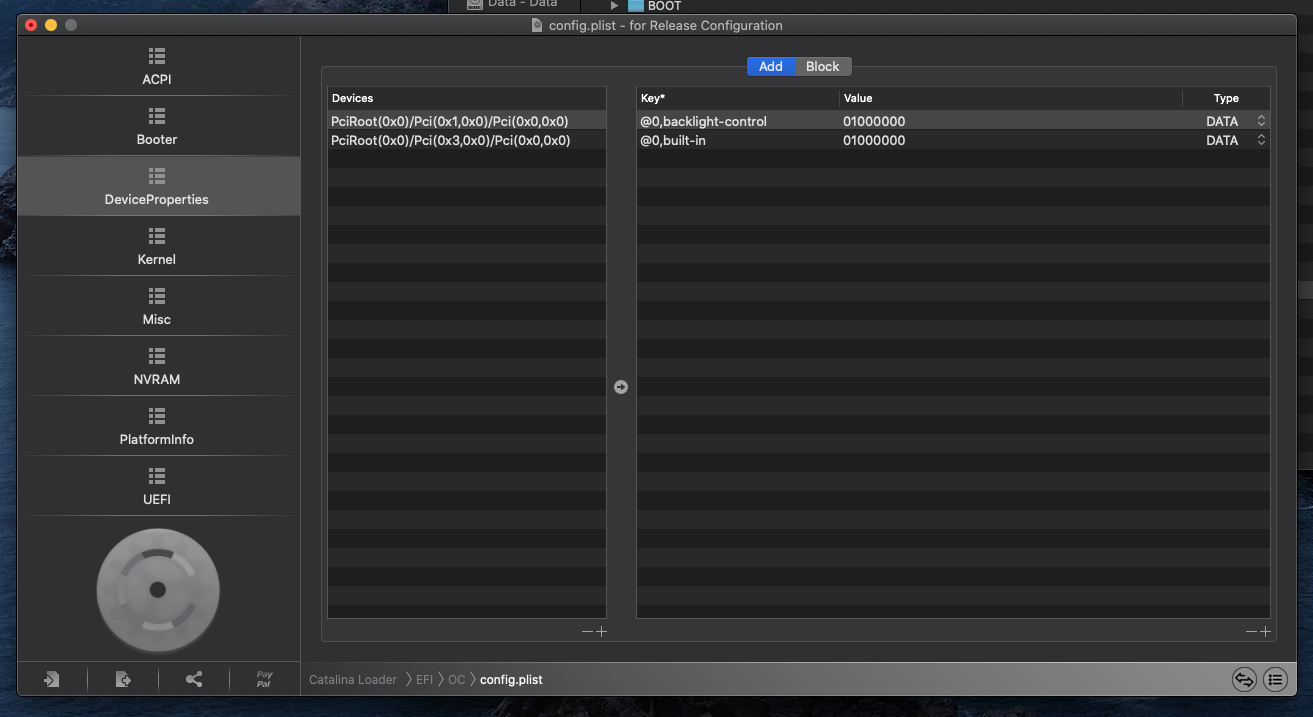Click the document icon in window title
Screen dimensions: 1313x717
click(538, 25)
